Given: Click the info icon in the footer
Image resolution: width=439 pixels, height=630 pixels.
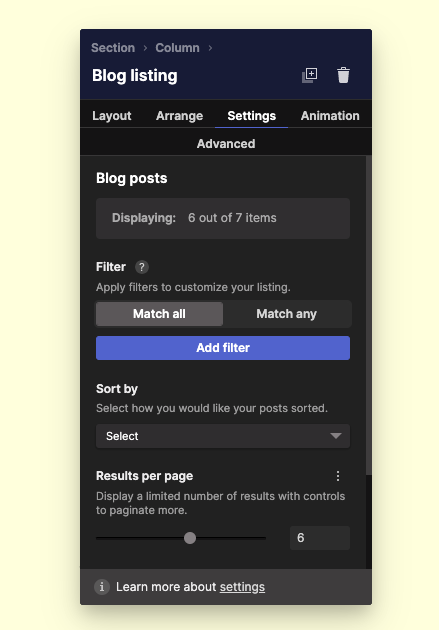Looking at the screenshot, I should click(102, 587).
